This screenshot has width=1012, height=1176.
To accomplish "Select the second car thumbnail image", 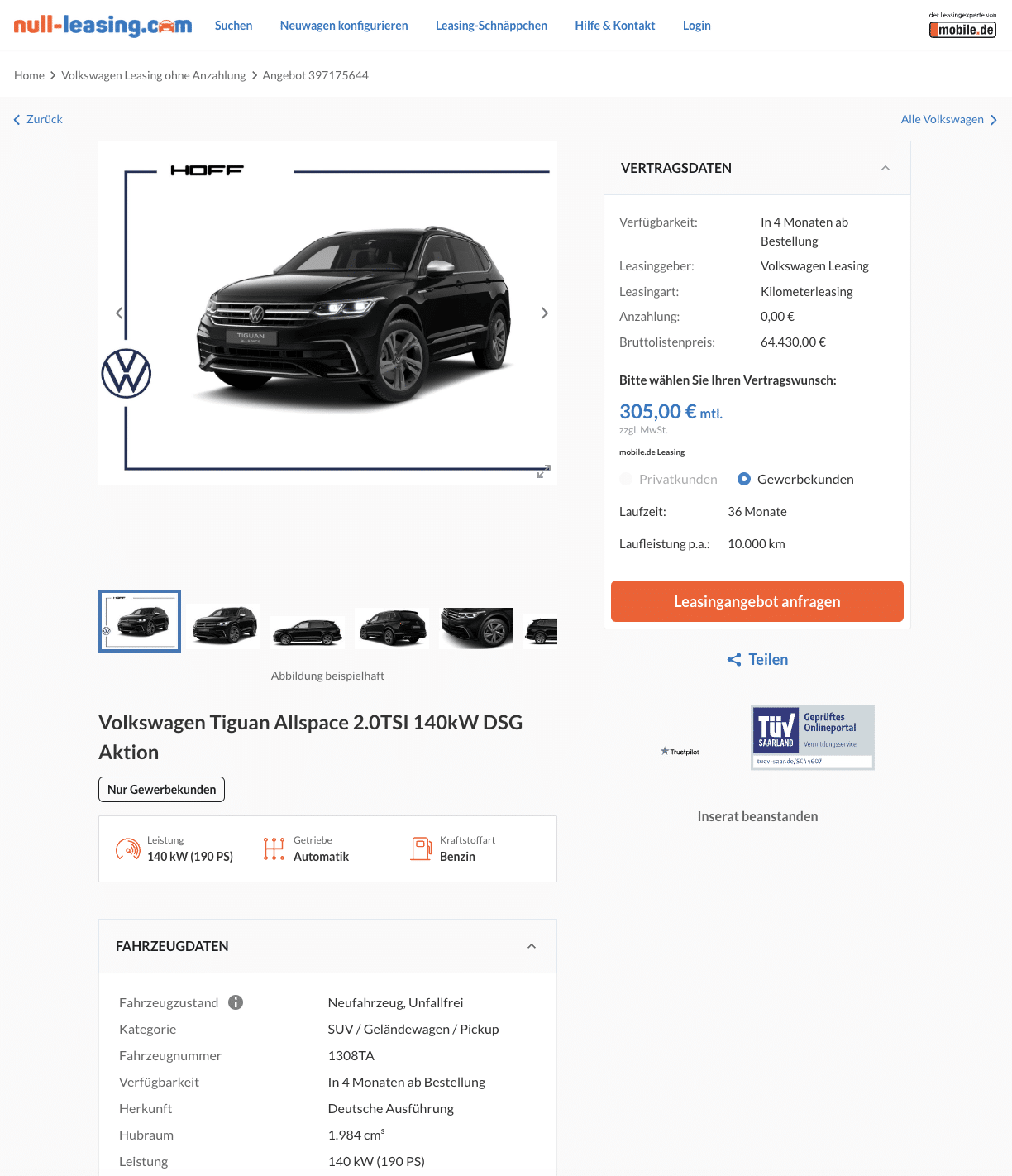I will point(224,626).
